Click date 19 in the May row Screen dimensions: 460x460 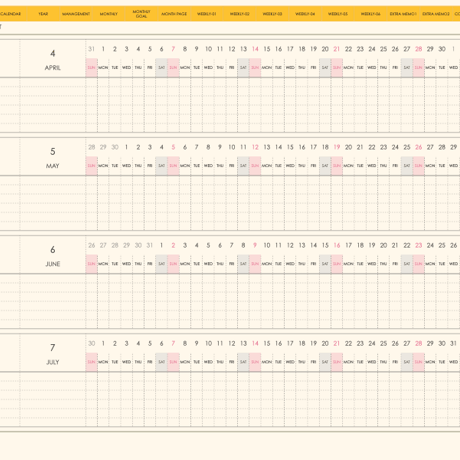coord(337,147)
